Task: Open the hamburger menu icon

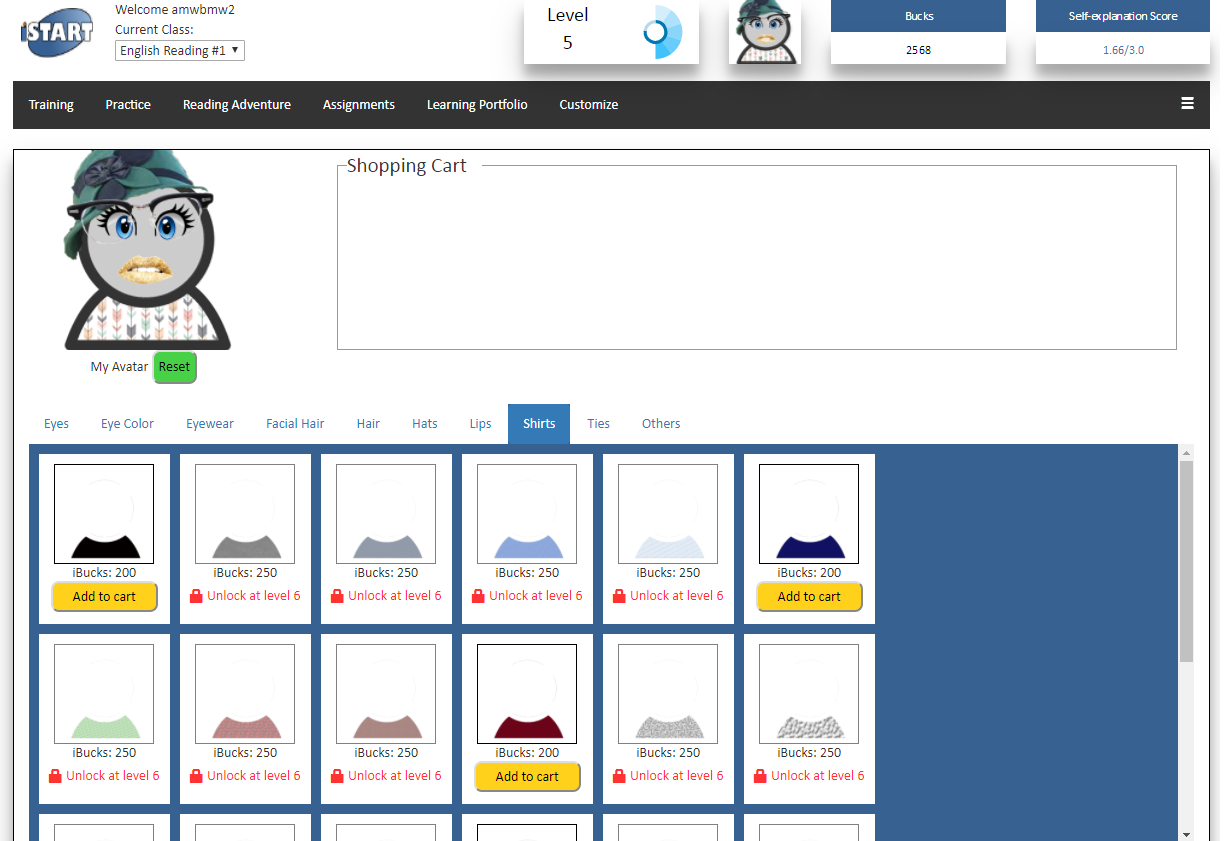Action: point(1187,103)
